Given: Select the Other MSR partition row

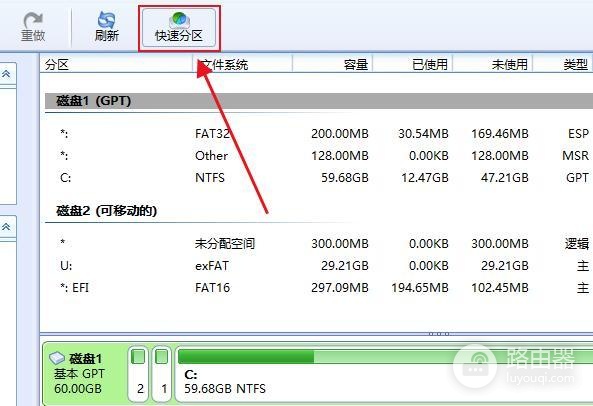Looking at the screenshot, I should [x=319, y=155].
